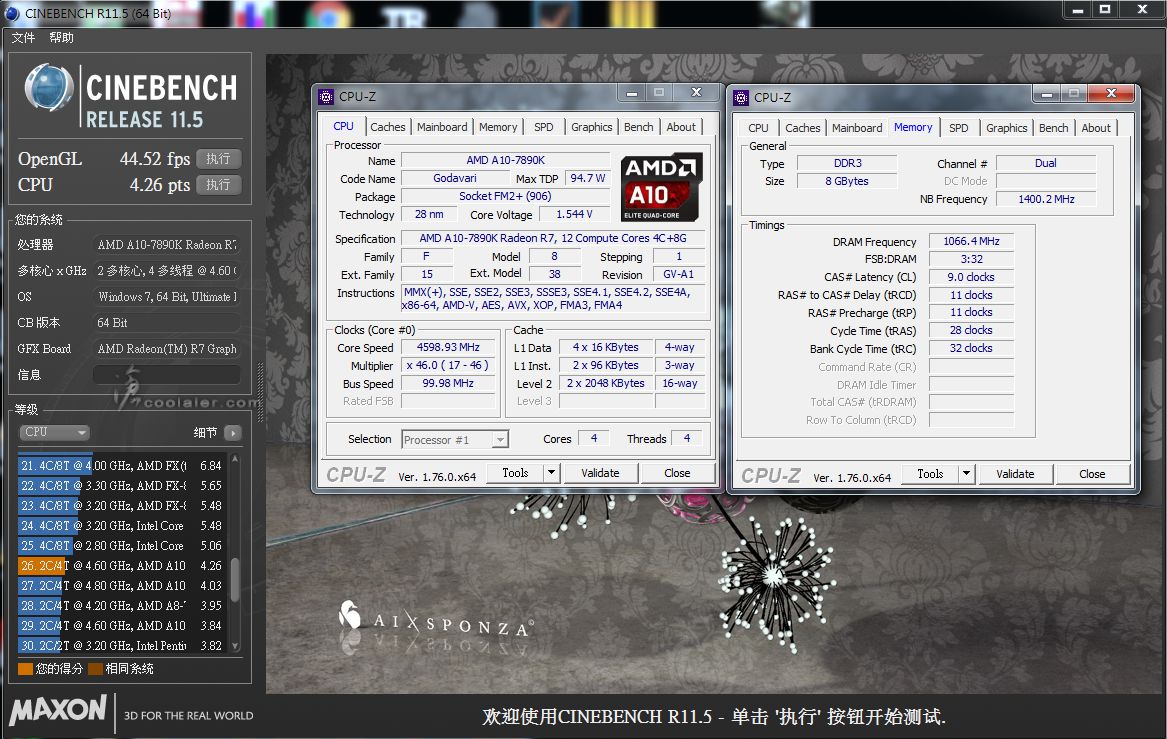Image resolution: width=1167 pixels, height=739 pixels.
Task: Open the Tools dropdown arrow in the CPU window
Action: tap(551, 473)
